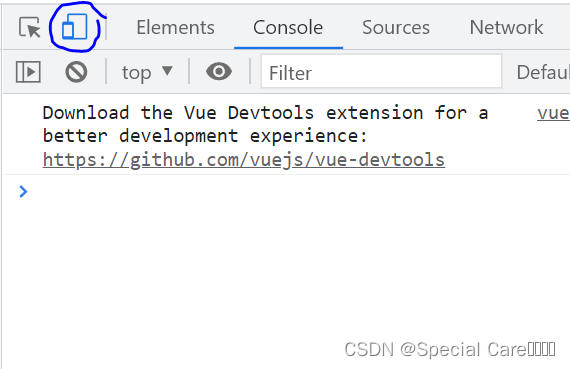This screenshot has height=369, width=570.
Task: Go to the Network tab
Action: (506, 27)
